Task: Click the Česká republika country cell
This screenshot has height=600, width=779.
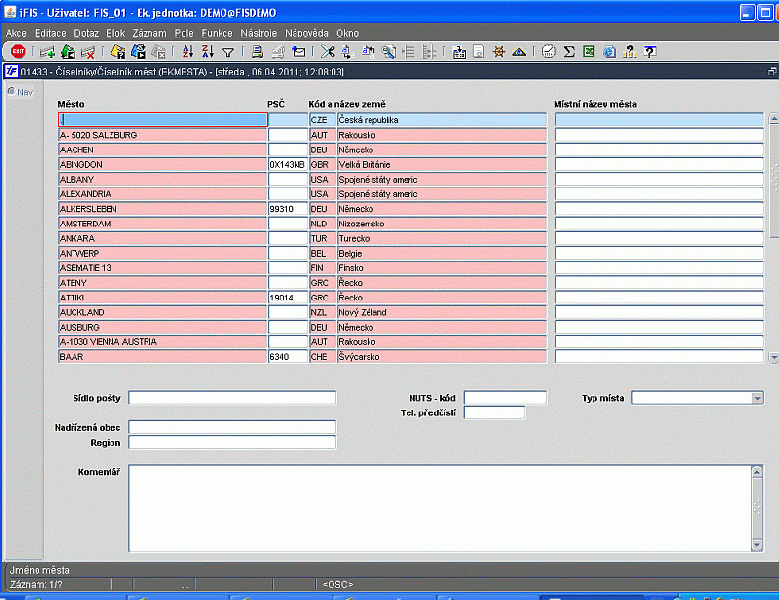Action: (442, 120)
